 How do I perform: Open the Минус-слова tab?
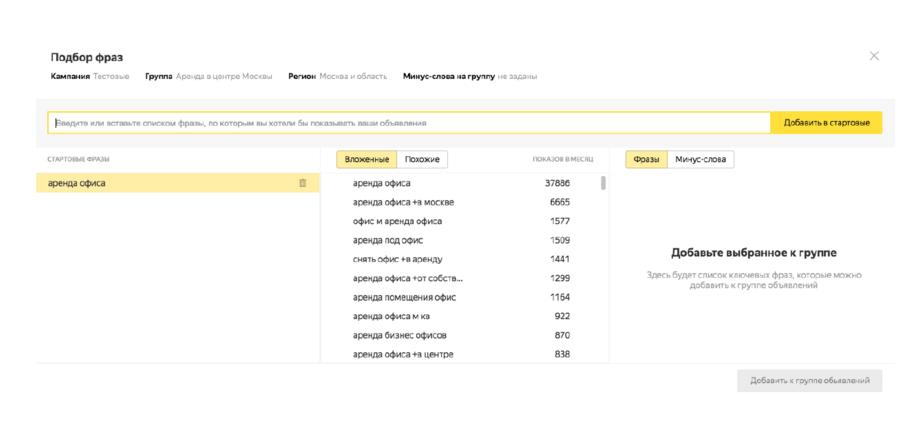(x=700, y=160)
